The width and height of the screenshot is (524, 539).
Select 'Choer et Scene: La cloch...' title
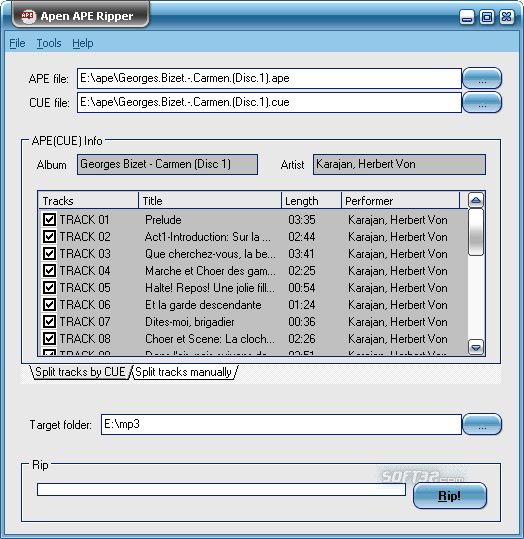[x=210, y=339]
